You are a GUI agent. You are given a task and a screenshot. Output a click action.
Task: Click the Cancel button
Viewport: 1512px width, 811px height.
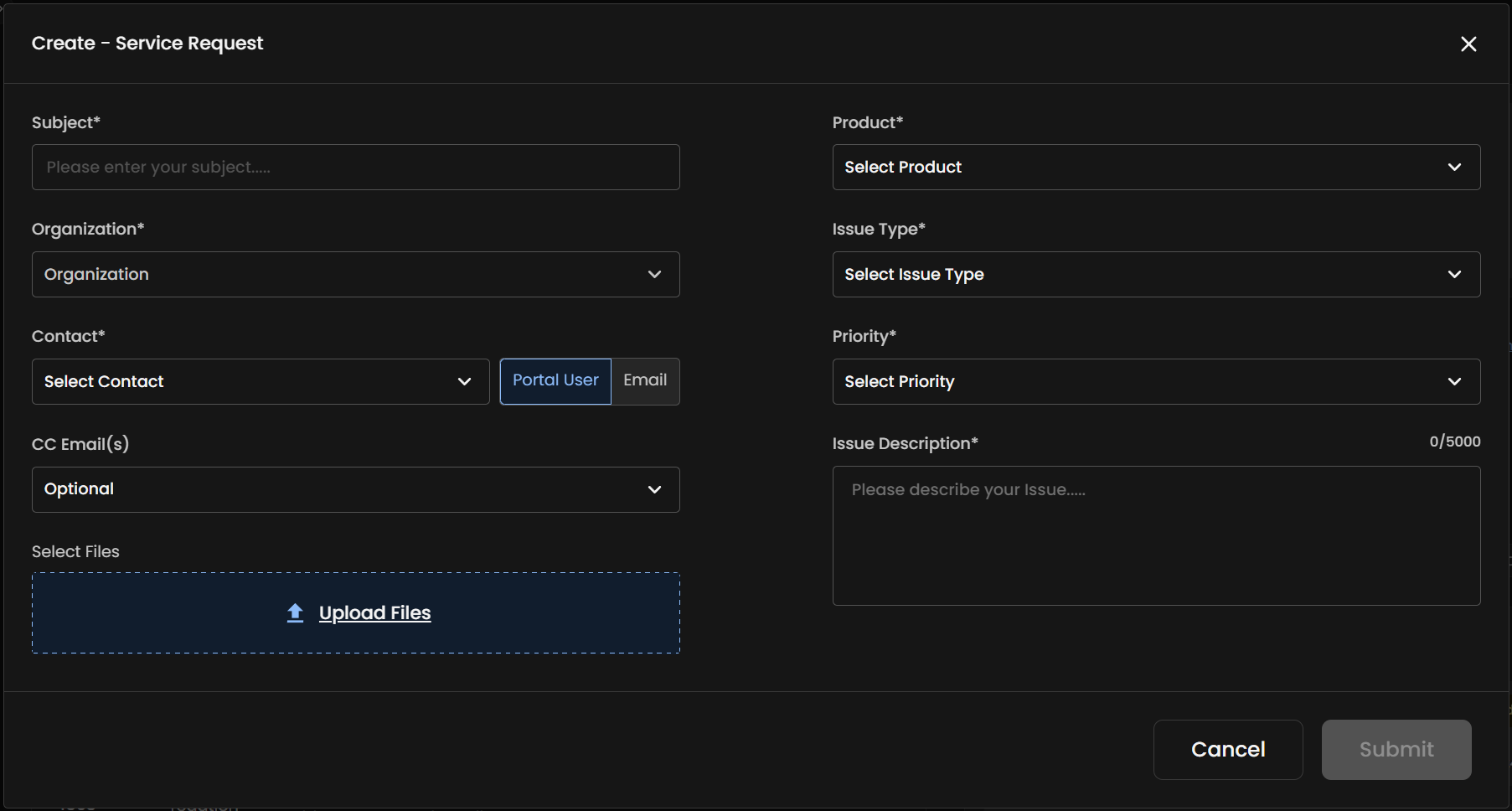1228,749
